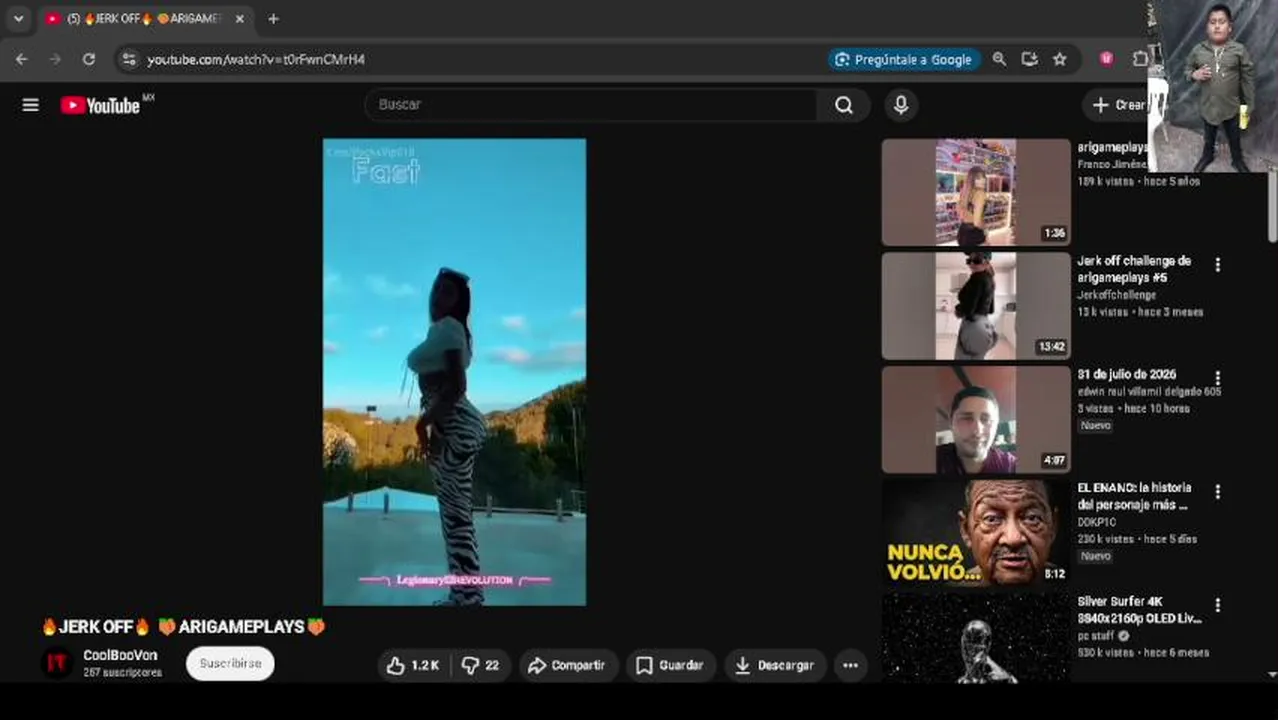Viewport: 1278px width, 720px height.
Task: Click the Descargar download button
Action: [775, 665]
